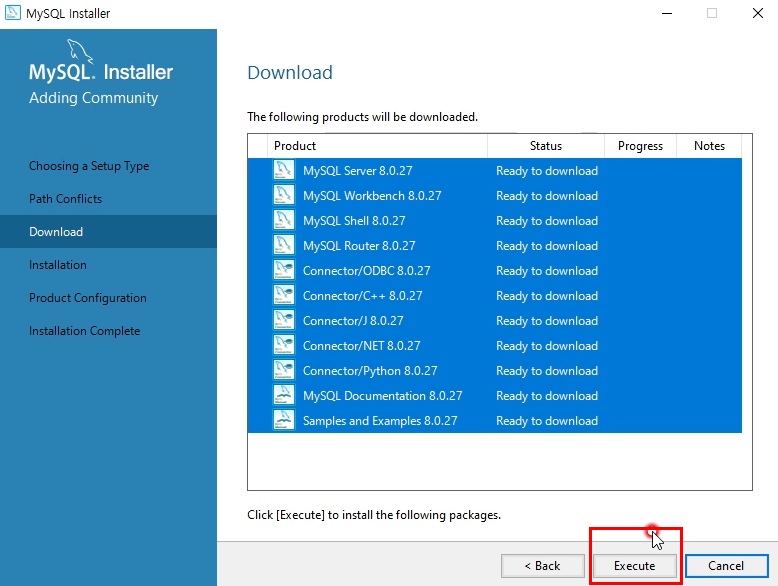778x586 pixels.
Task: Click the MySQL Router 8.0.27 product icon
Action: 284,245
